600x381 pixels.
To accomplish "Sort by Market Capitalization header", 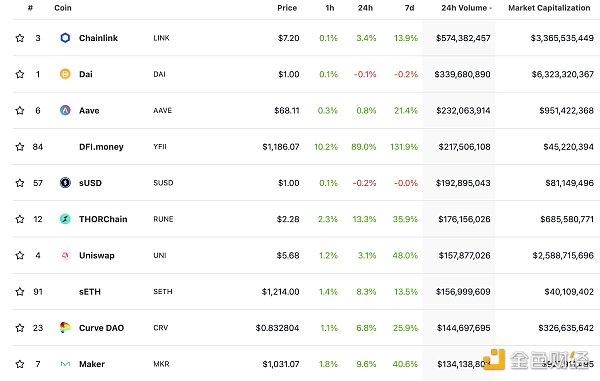I will [549, 8].
